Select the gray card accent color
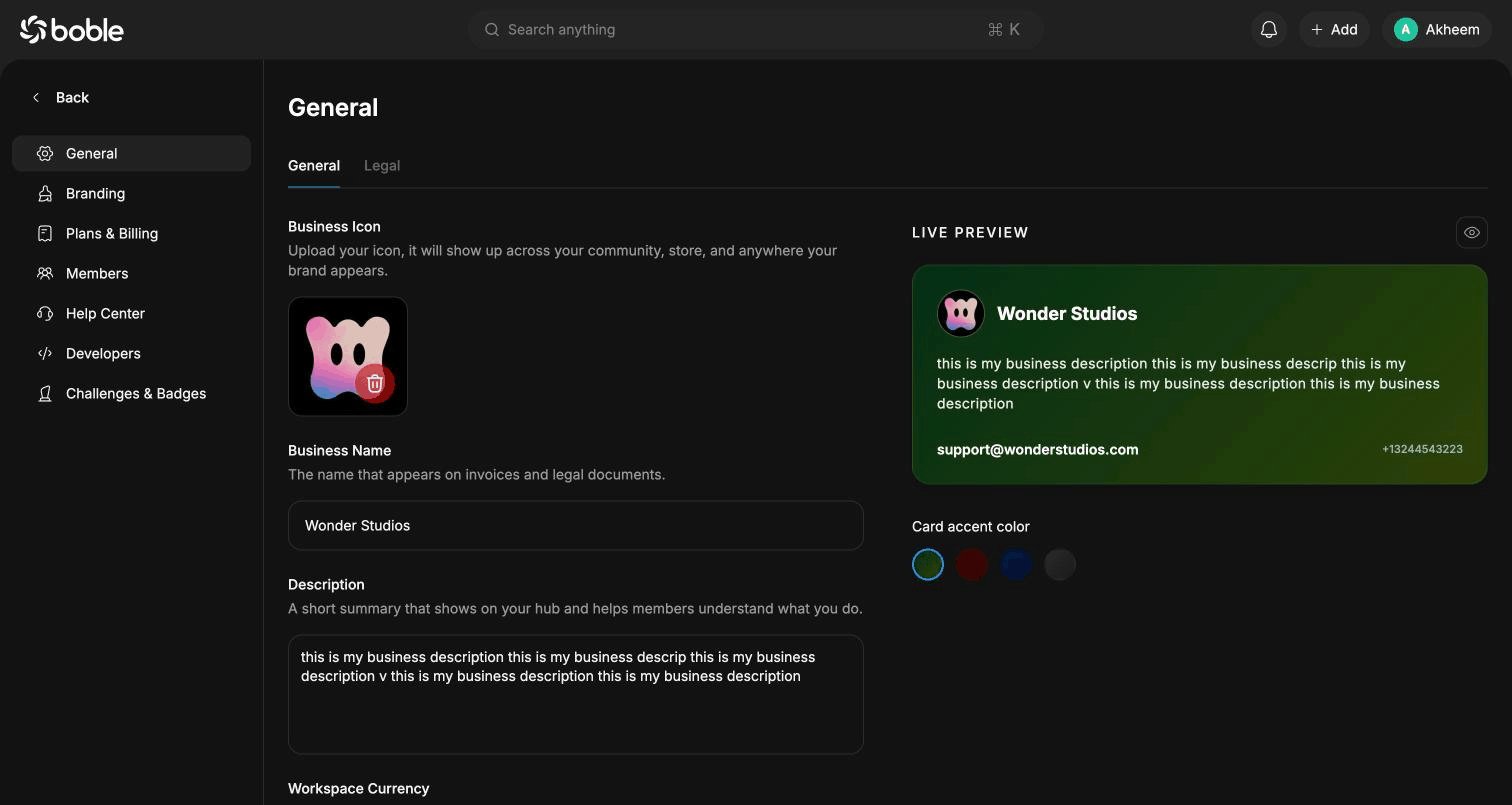This screenshot has height=805, width=1512. point(1060,564)
